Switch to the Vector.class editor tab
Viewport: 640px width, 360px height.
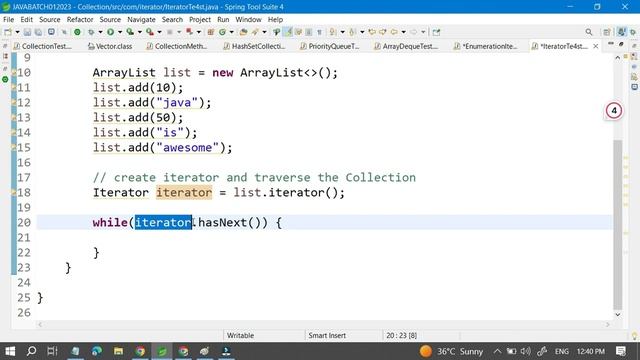tap(110, 46)
